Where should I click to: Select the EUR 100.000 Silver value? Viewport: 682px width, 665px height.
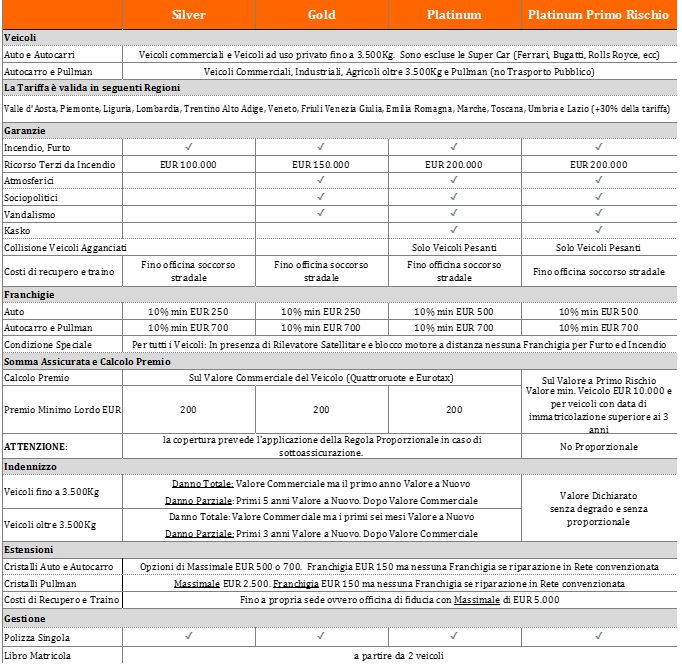click(188, 165)
